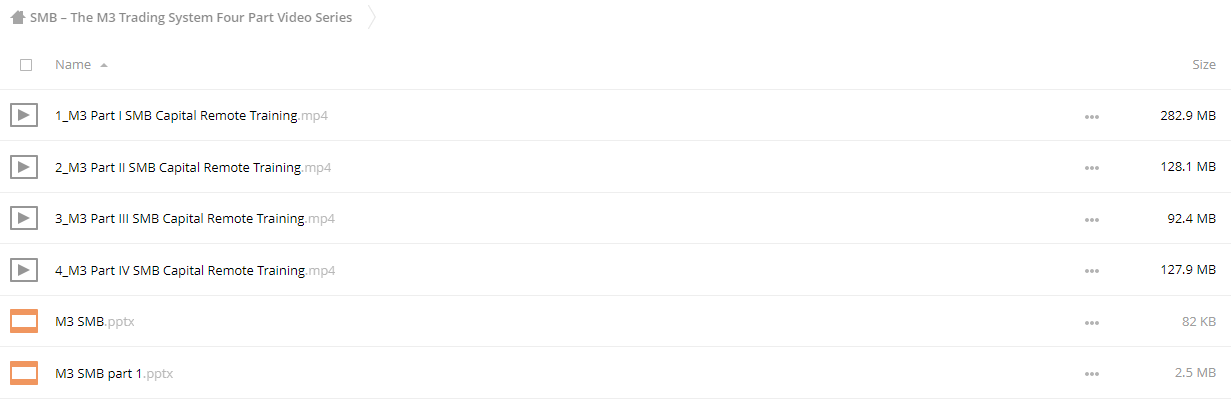Viewport: 1231px width, 400px height.
Task: Open 4_M3 Part IV SMB Capital Remote Training.mp4
Action: point(195,270)
